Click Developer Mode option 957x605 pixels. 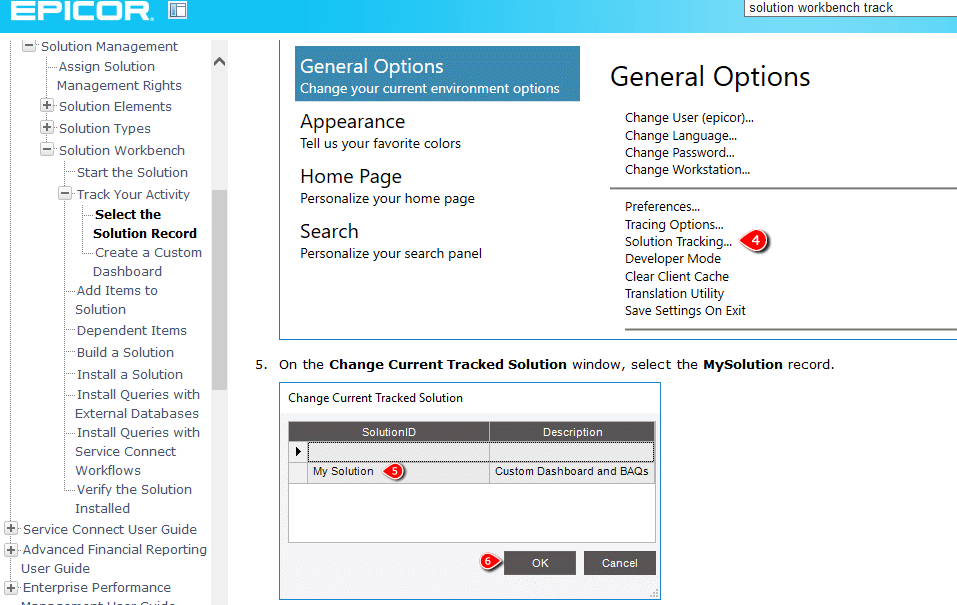point(673,259)
